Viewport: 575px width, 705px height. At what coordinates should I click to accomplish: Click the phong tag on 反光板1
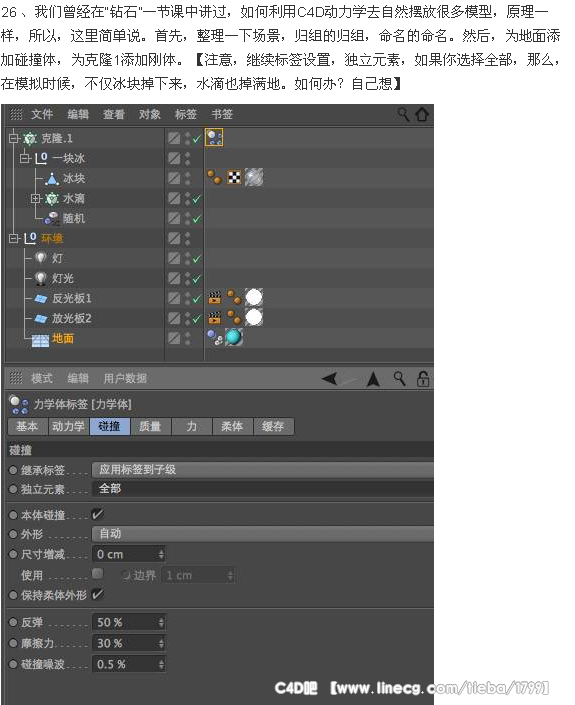point(234,297)
